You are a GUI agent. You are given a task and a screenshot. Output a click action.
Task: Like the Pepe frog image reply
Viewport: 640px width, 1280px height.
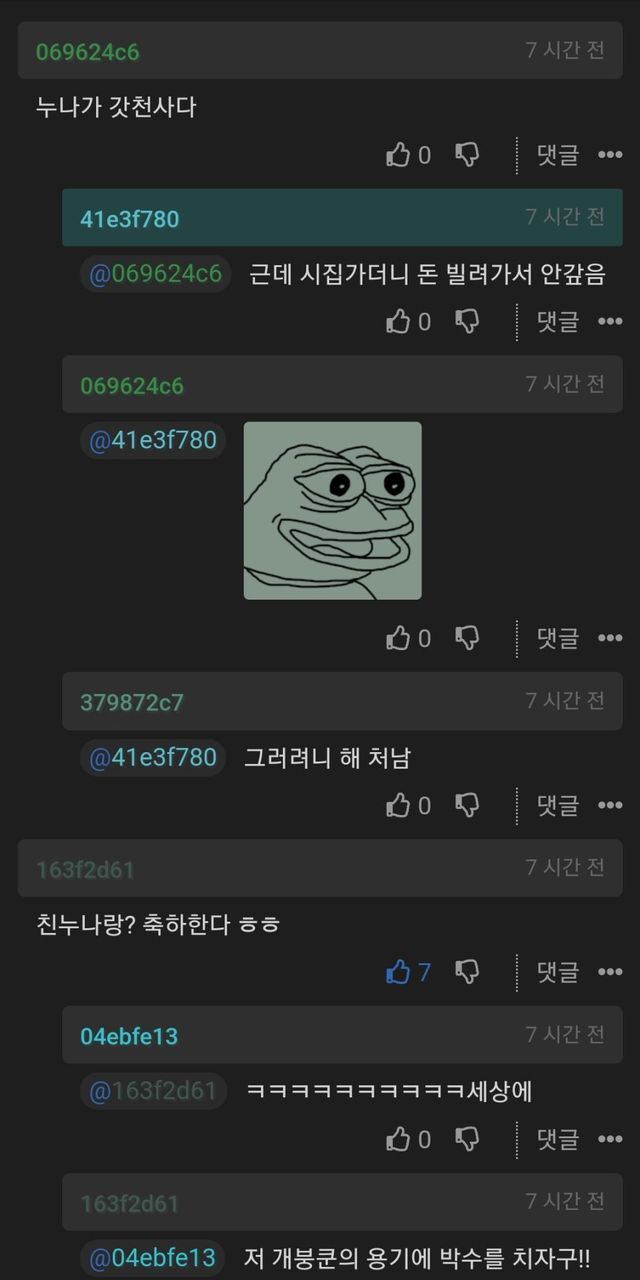pyautogui.click(x=408, y=638)
